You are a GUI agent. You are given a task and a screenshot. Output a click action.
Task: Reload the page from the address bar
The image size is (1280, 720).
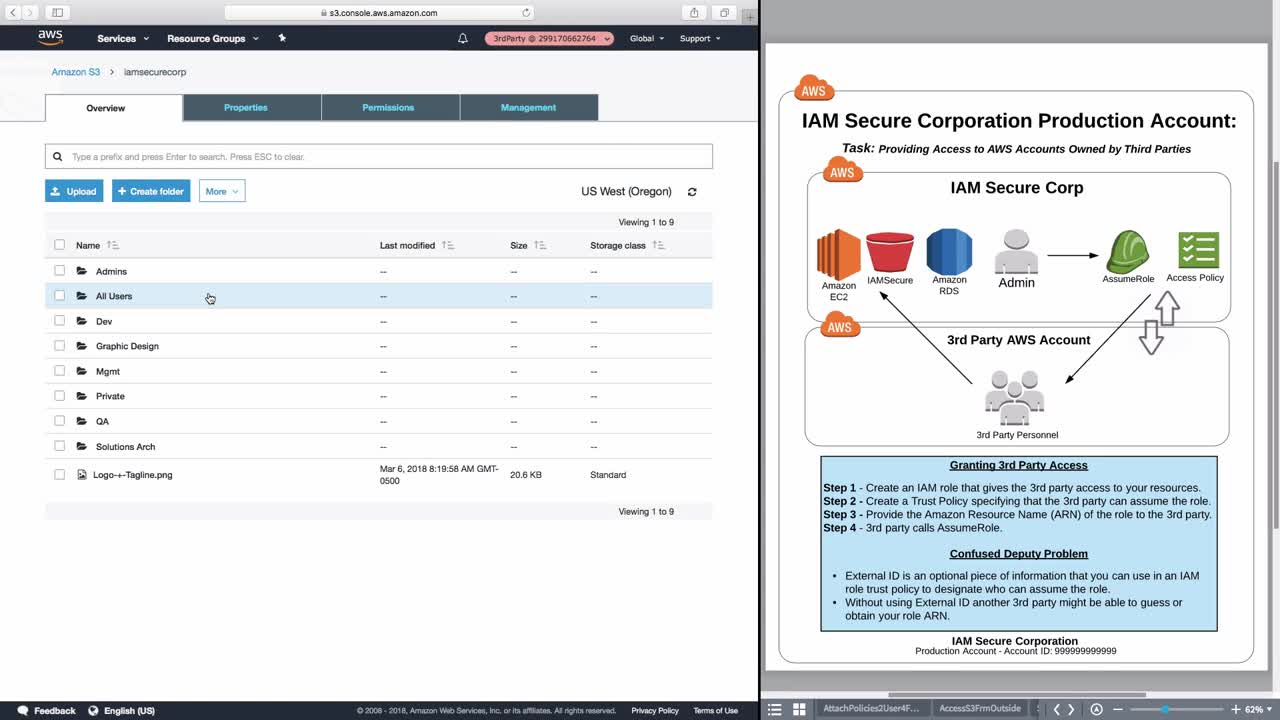(526, 13)
